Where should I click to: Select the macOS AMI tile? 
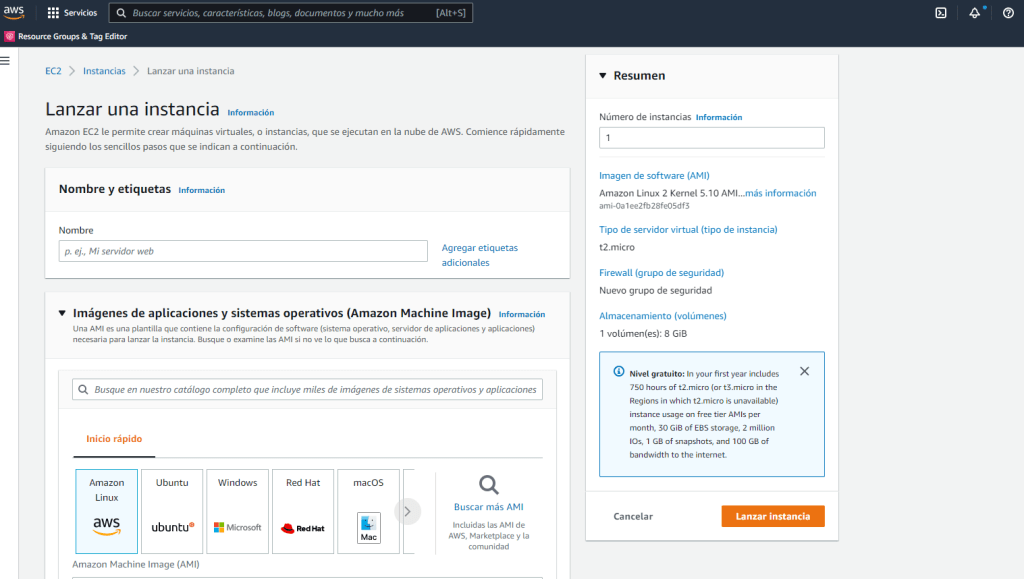(368, 511)
